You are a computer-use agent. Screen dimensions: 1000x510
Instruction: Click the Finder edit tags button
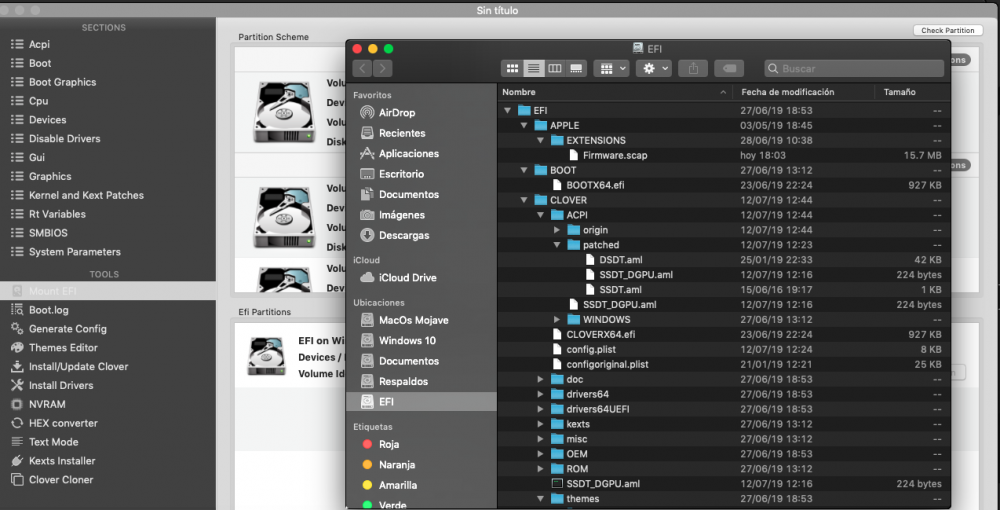[730, 68]
